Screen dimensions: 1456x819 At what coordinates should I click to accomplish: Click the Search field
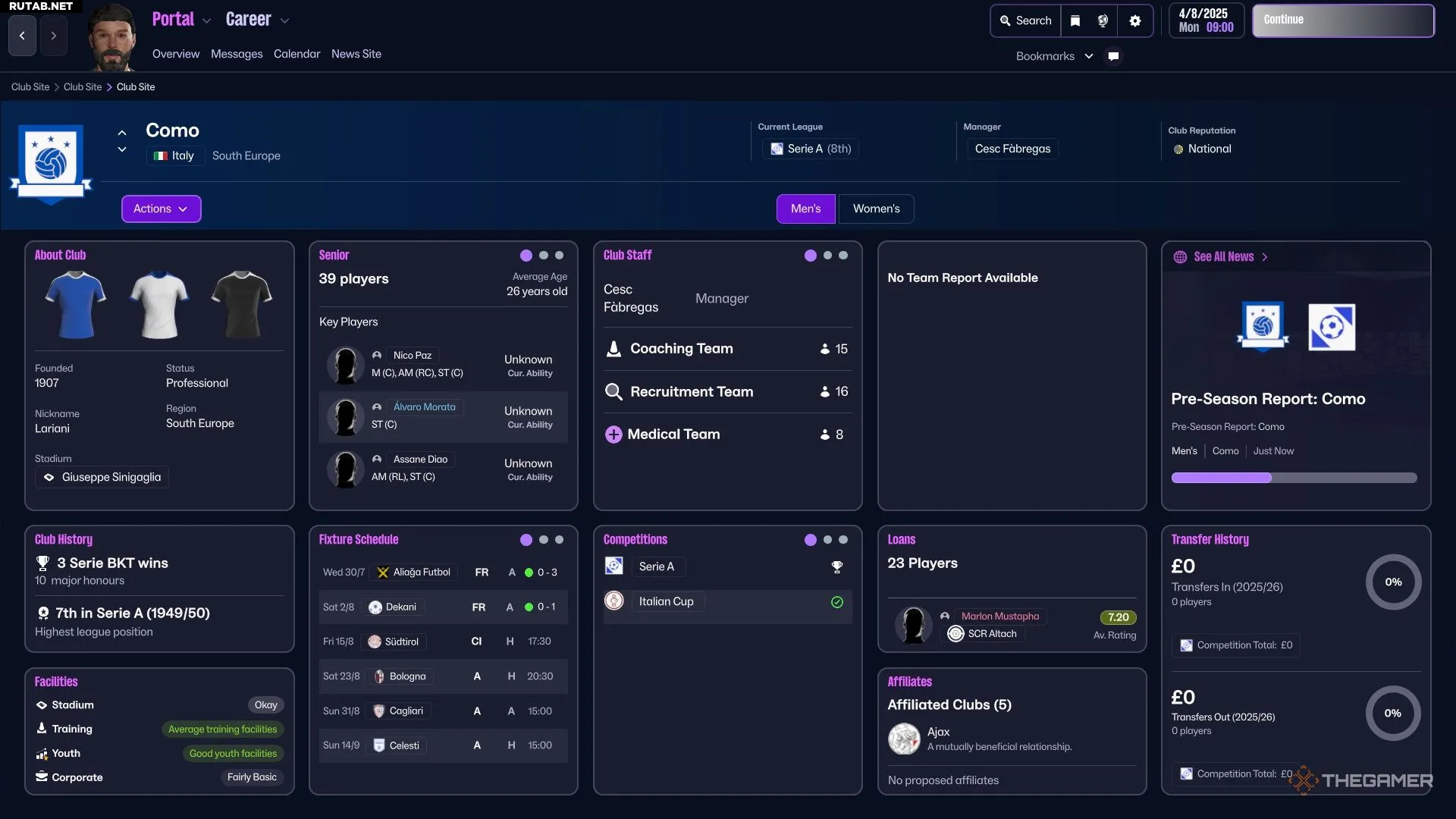point(1026,20)
